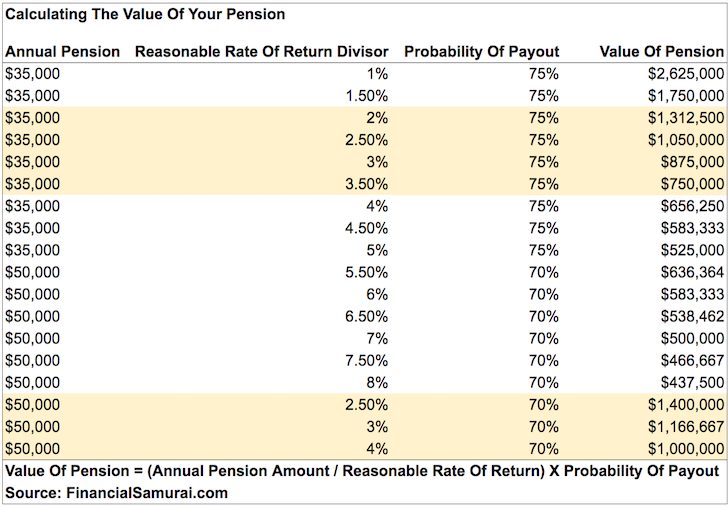Click the Calculating The Value Of Your Pension title
Image resolution: width=728 pixels, height=507 pixels.
coord(145,15)
